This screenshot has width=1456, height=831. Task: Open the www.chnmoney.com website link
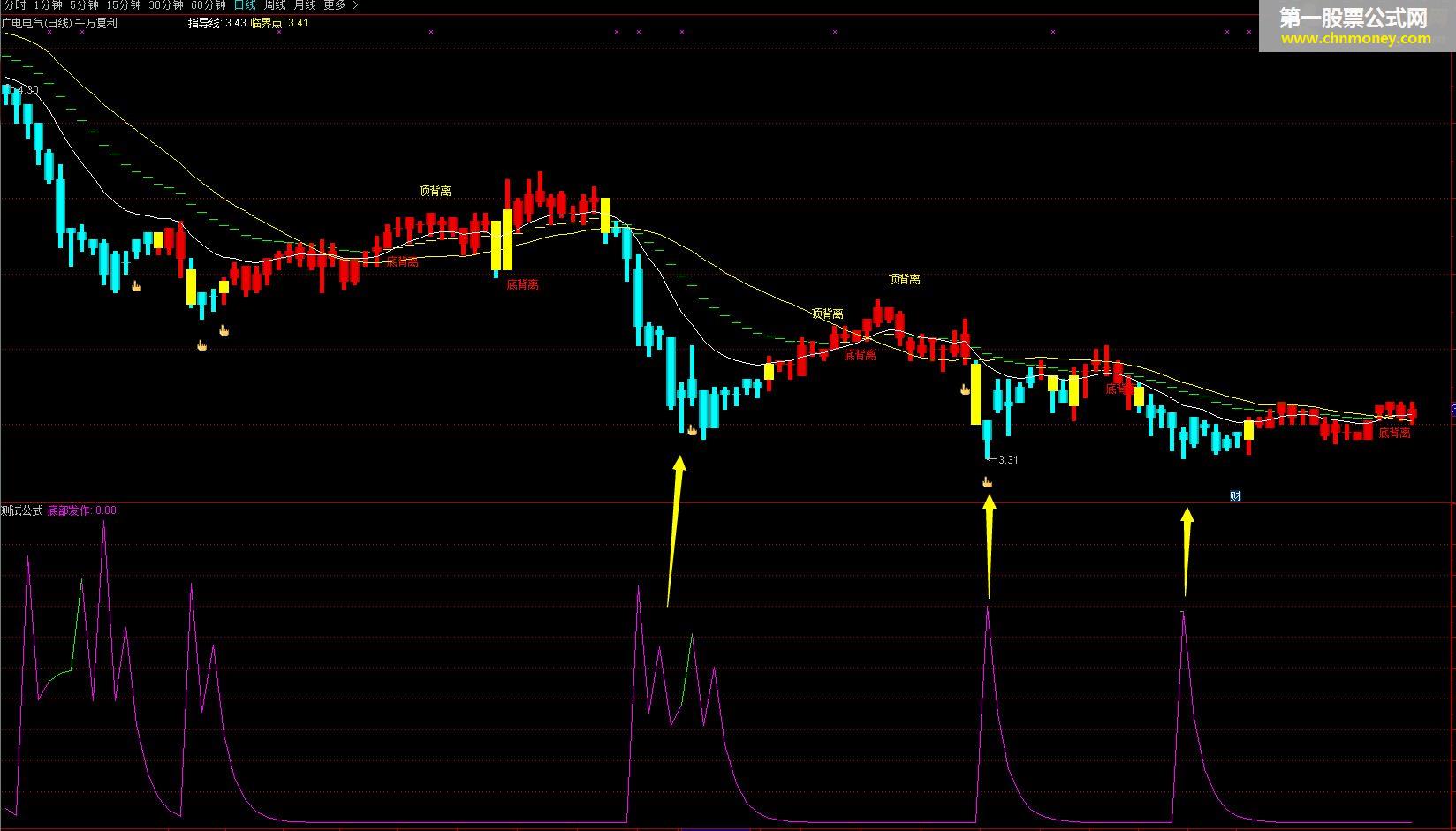(x=1356, y=39)
